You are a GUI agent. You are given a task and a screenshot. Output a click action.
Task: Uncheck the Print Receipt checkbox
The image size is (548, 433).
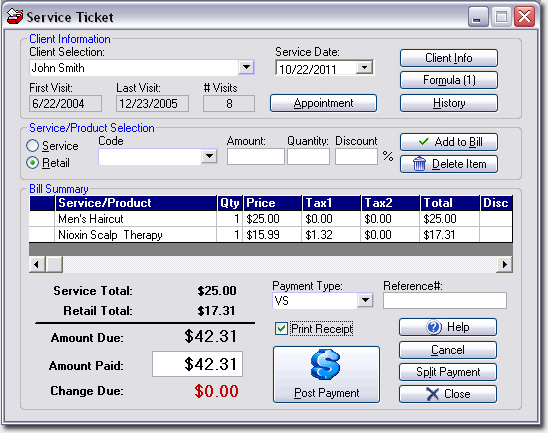pyautogui.click(x=281, y=329)
